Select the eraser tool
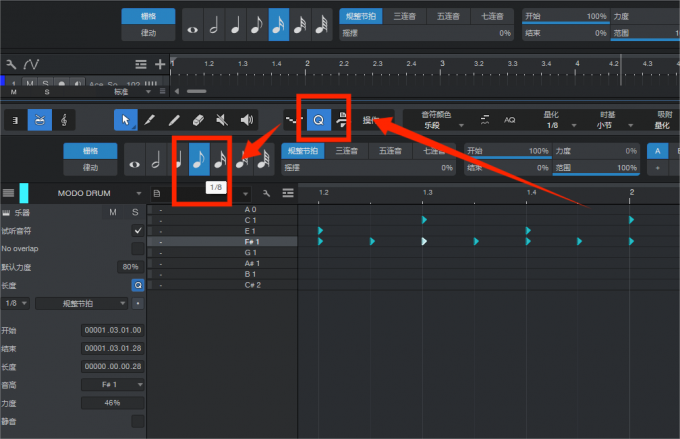Viewport: 680px width, 439px height. coord(198,120)
